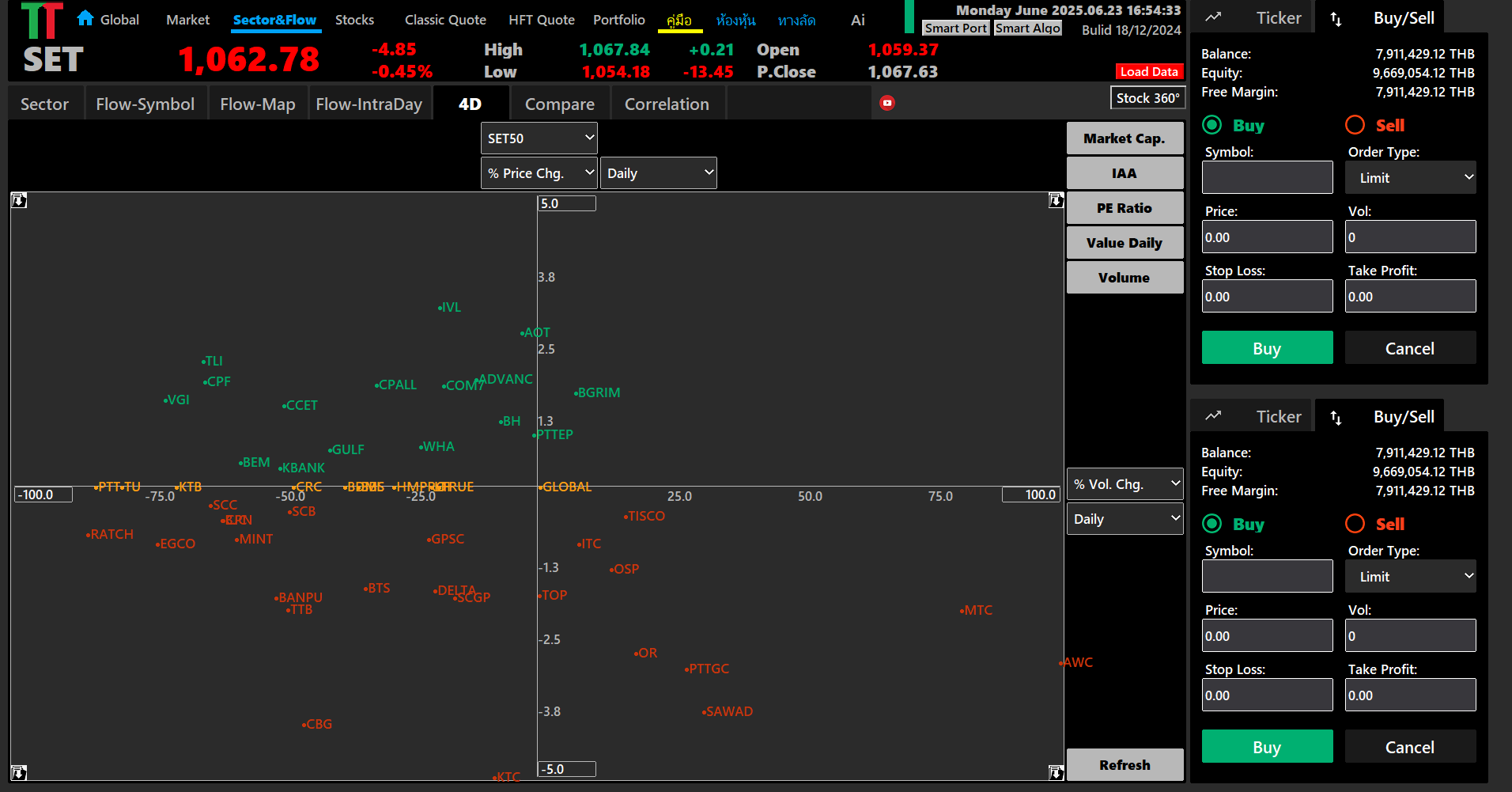The height and width of the screenshot is (792, 1512).
Task: Click the Stock 360° button
Action: coord(1147,98)
